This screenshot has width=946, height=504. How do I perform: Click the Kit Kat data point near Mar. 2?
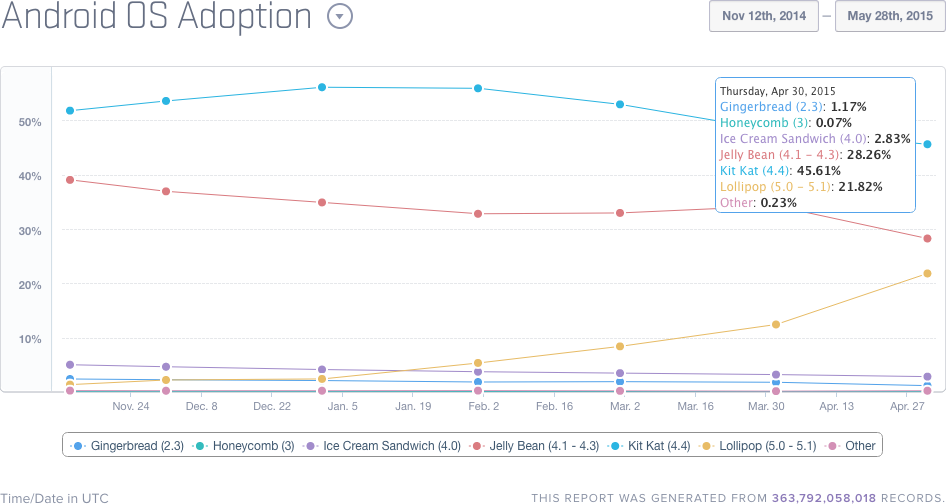coord(621,104)
